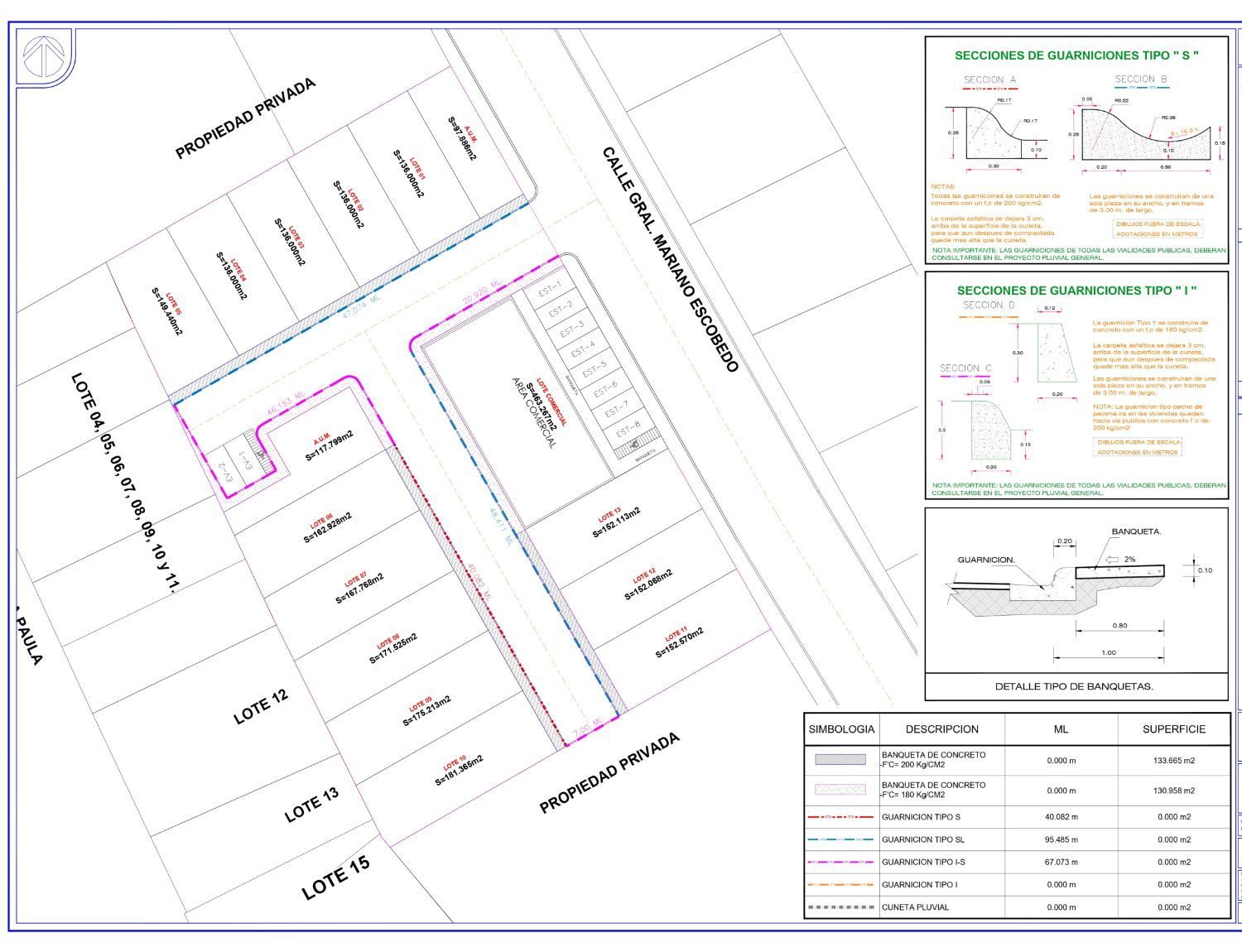Click the area text S=149.440m2
1242x952 pixels.
coord(166,311)
